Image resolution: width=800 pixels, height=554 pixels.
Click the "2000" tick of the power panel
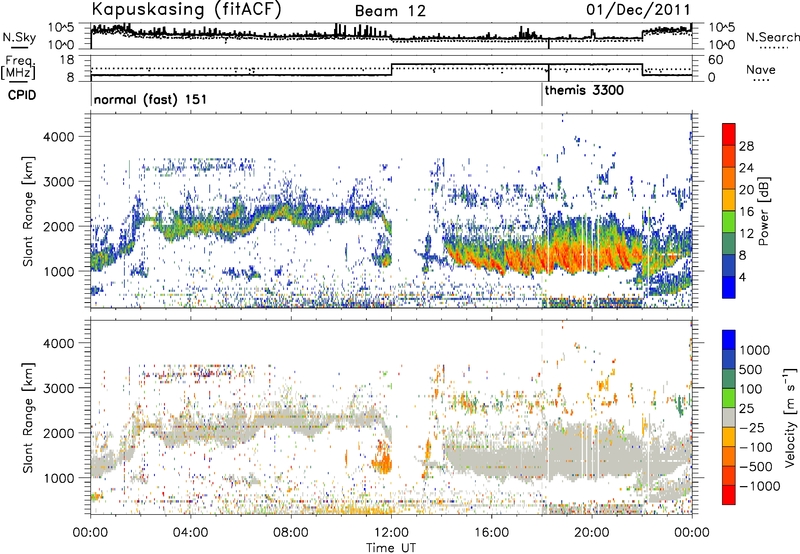tap(58, 226)
